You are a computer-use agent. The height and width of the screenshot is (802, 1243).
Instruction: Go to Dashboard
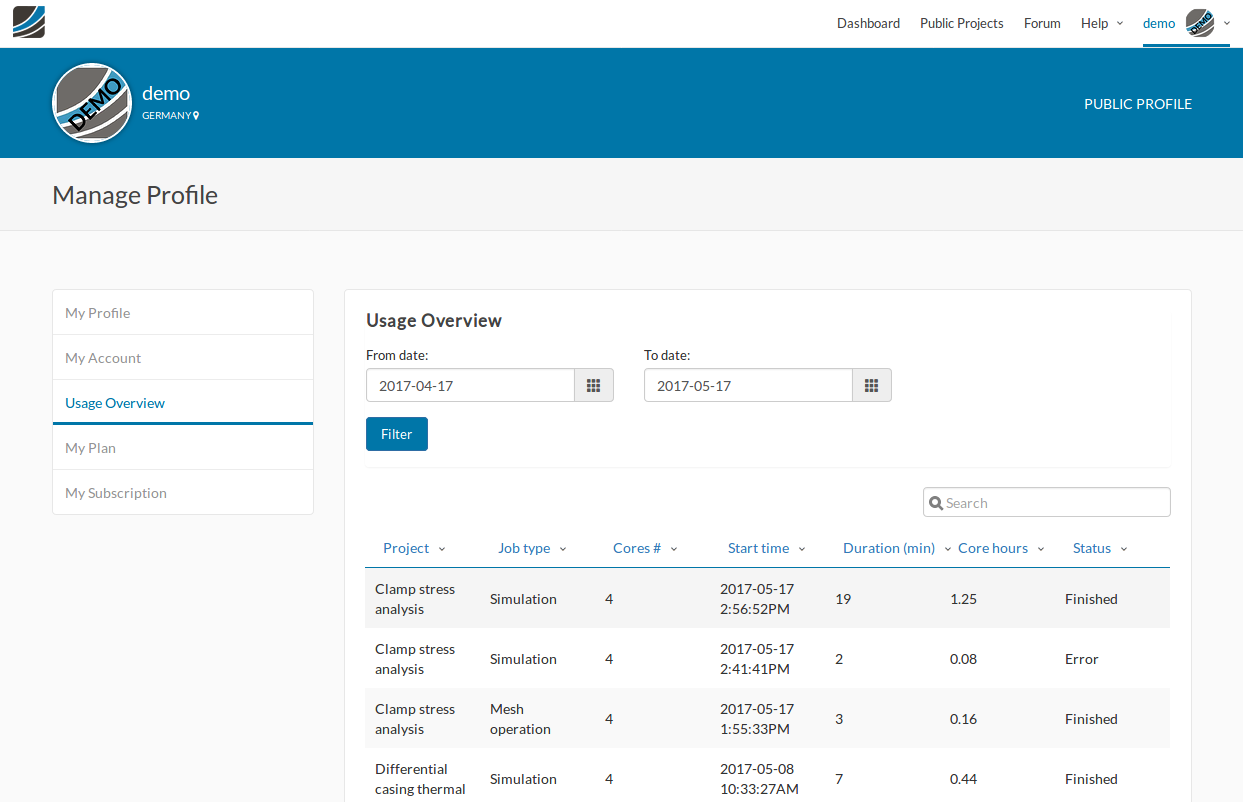[x=868, y=23]
